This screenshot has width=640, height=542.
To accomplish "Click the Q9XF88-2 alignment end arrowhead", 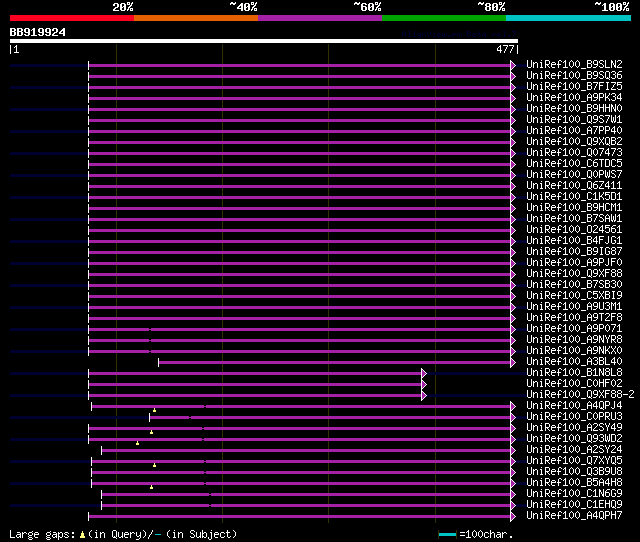I will pyautogui.click(x=424, y=395).
